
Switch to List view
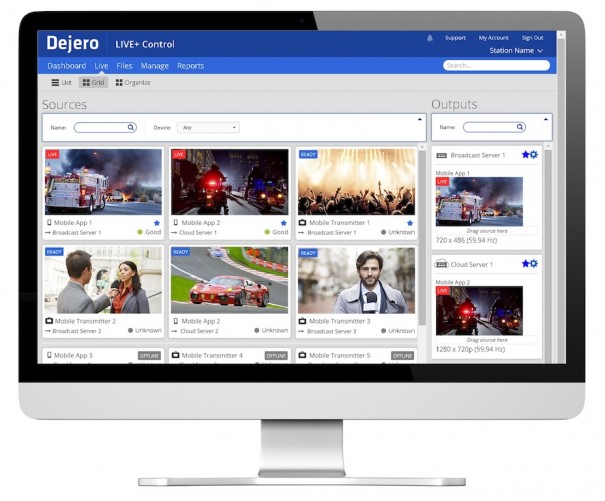pyautogui.click(x=61, y=83)
